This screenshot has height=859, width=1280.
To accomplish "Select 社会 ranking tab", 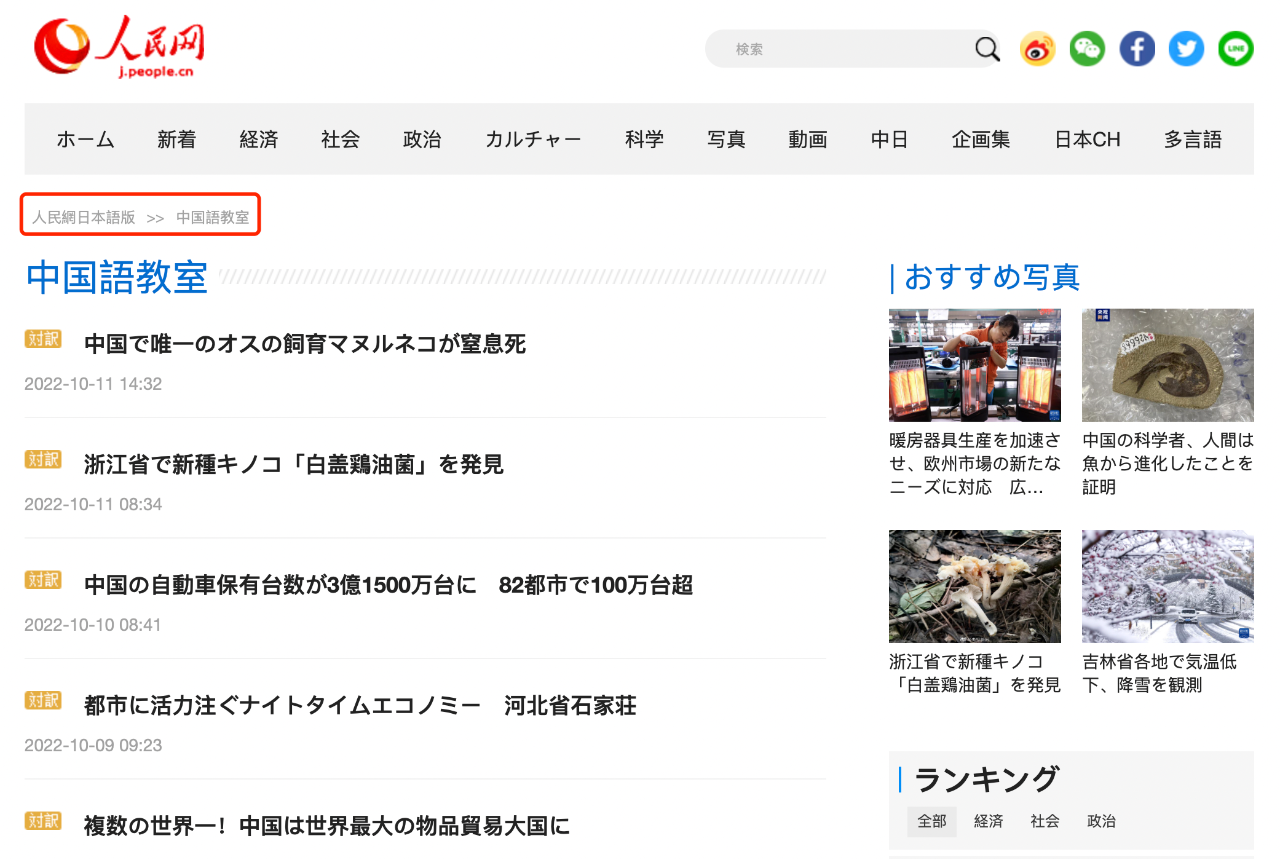I will click(x=1045, y=821).
